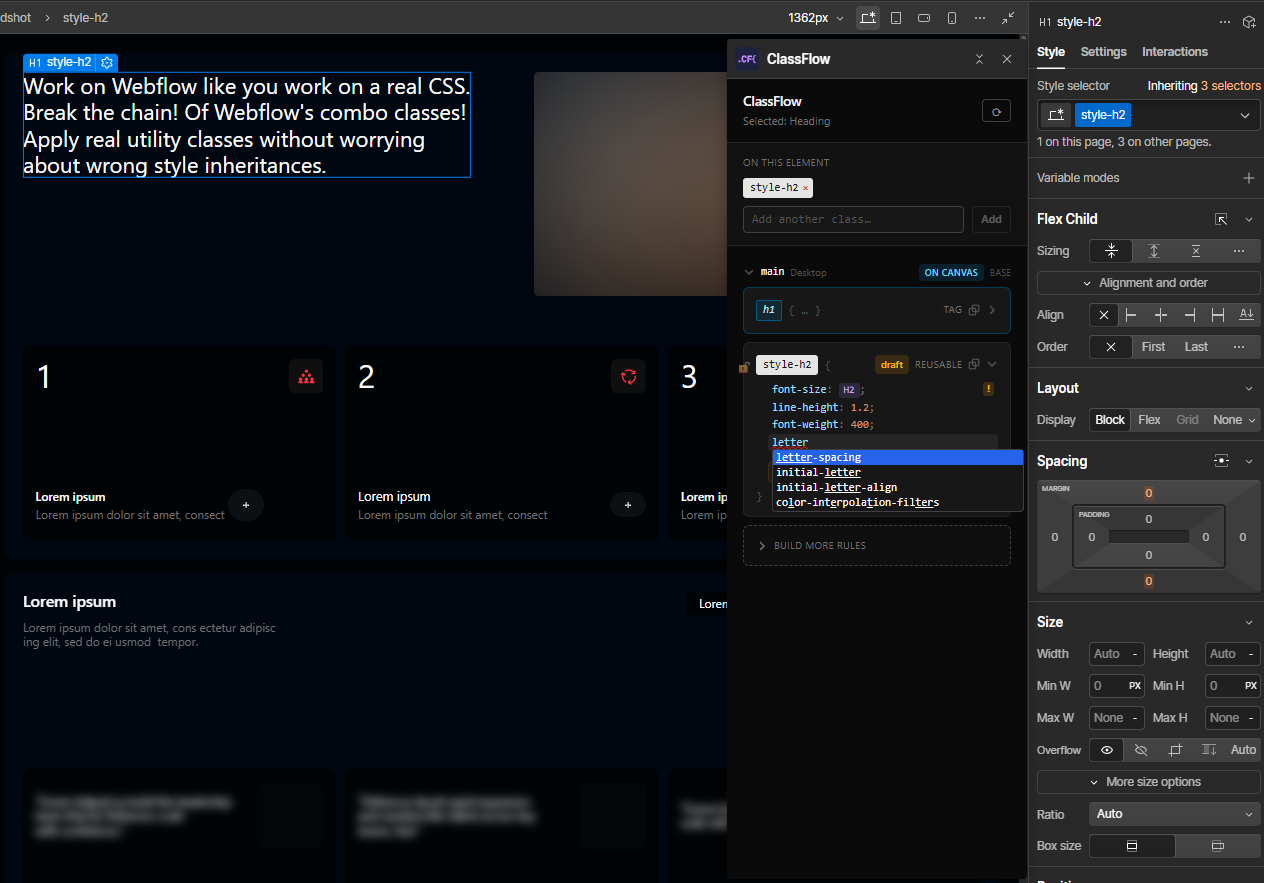Click the ON CANVAS badge
The width and height of the screenshot is (1264, 883).
pyautogui.click(x=951, y=272)
